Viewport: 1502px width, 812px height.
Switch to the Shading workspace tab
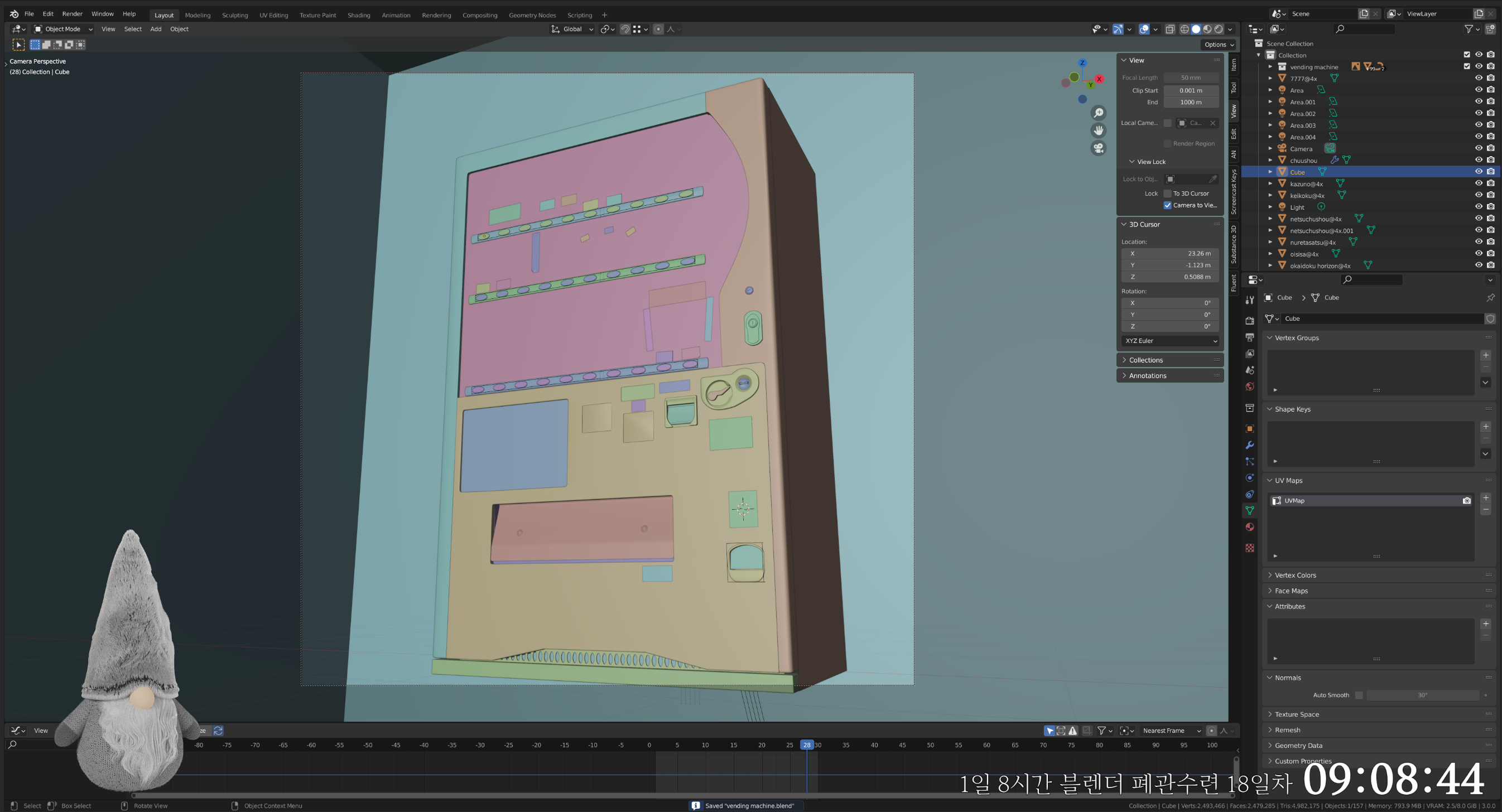tap(359, 15)
